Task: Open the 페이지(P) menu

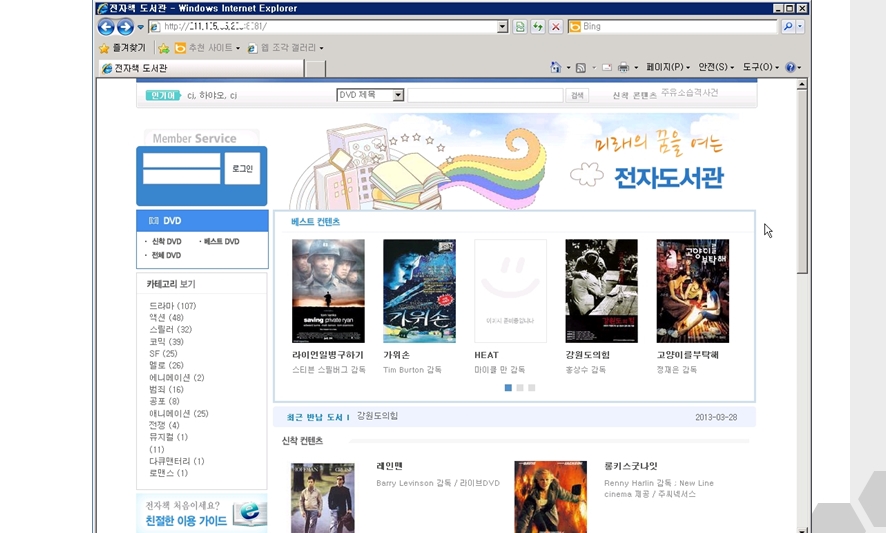Action: coord(668,67)
